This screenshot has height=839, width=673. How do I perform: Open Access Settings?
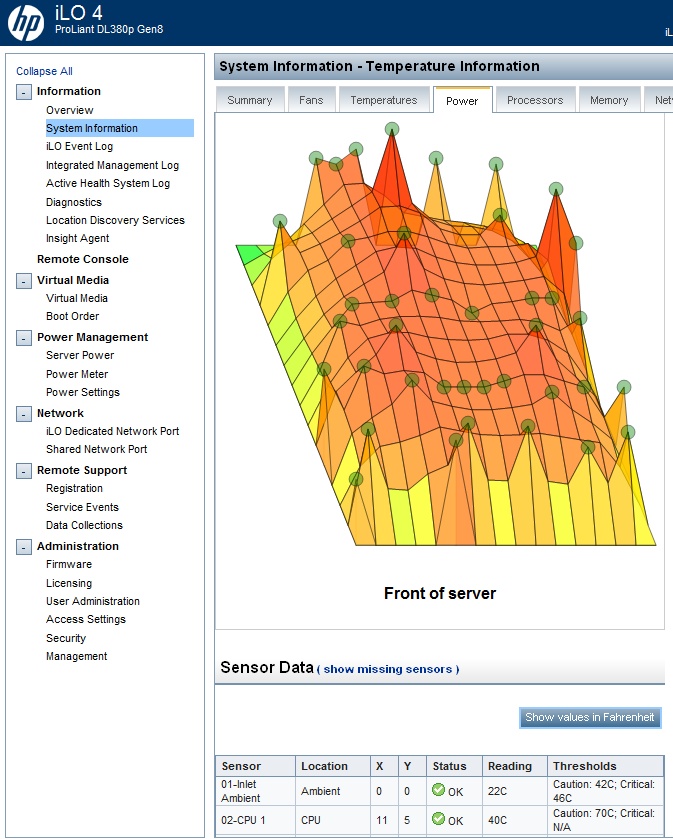point(86,620)
